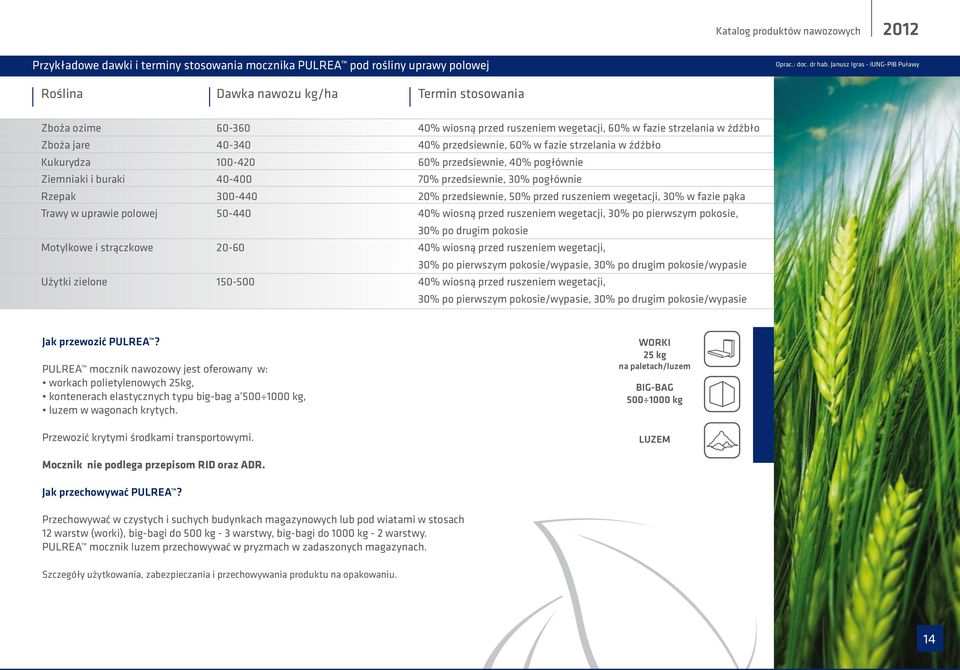Click dose value '20-60'
The height and width of the screenshot is (670, 960).
coord(230,248)
